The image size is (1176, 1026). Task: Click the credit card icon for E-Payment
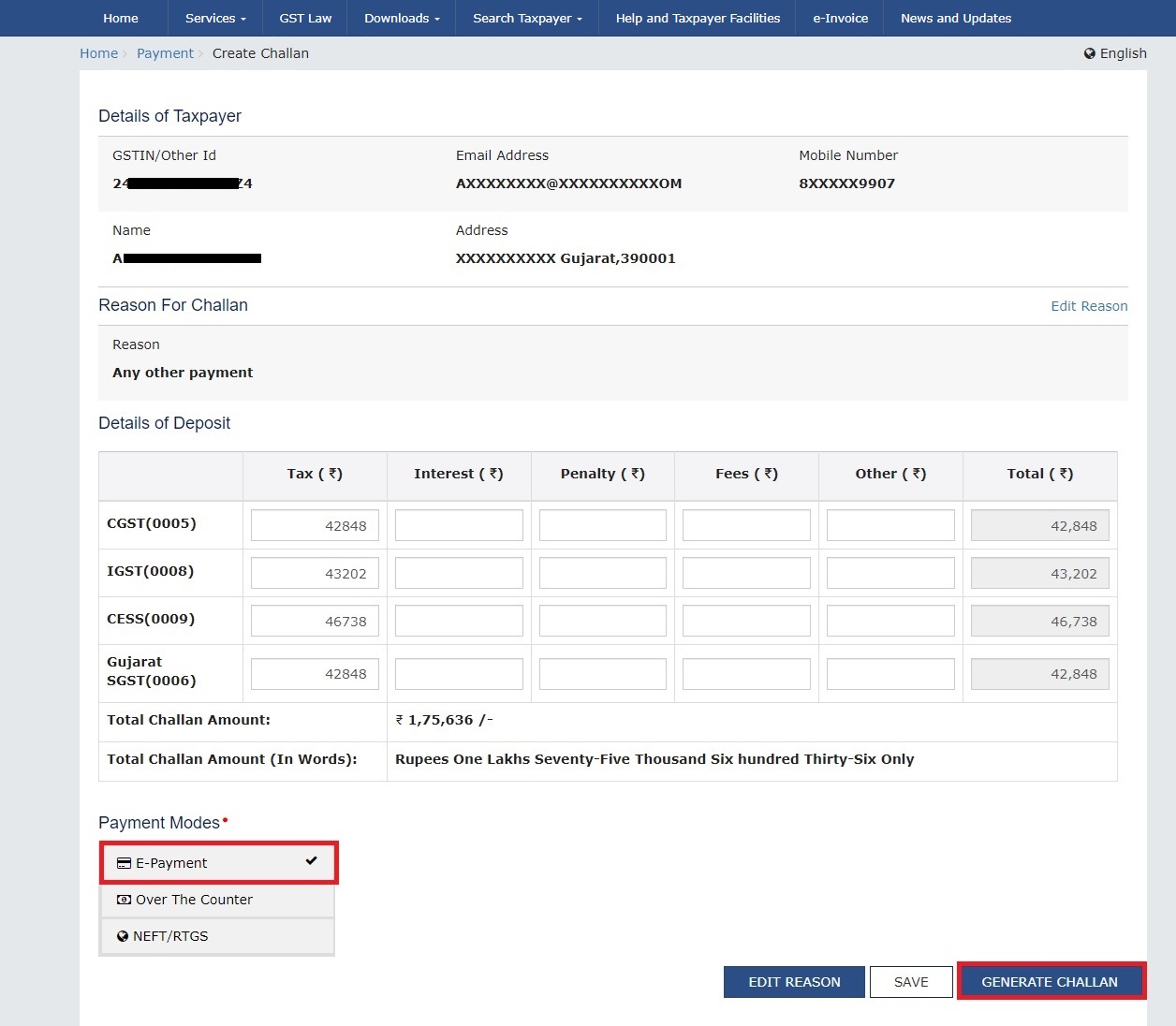pyautogui.click(x=124, y=863)
